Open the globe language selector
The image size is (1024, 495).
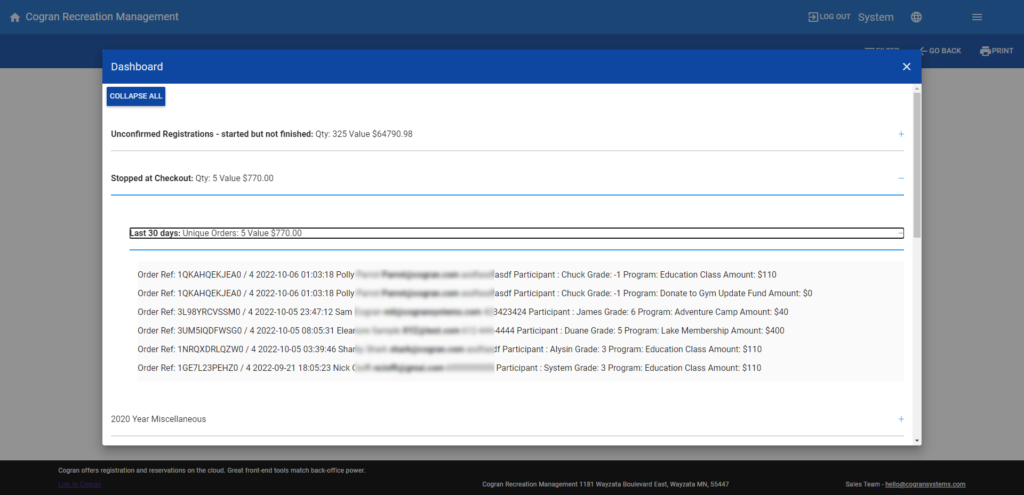tap(916, 17)
